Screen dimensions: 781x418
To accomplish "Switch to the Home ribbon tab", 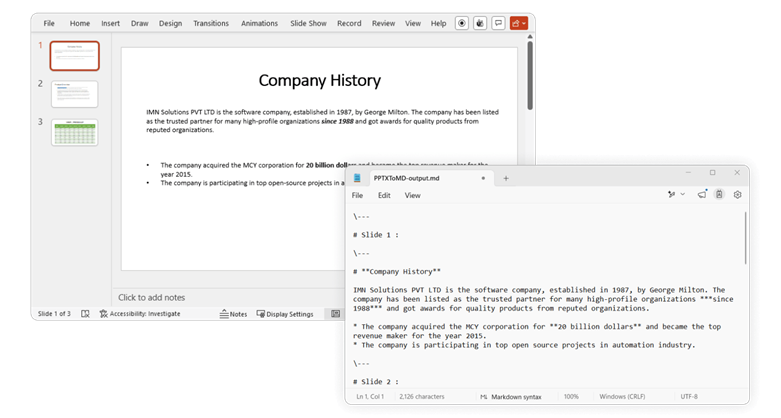I will tap(80, 23).
